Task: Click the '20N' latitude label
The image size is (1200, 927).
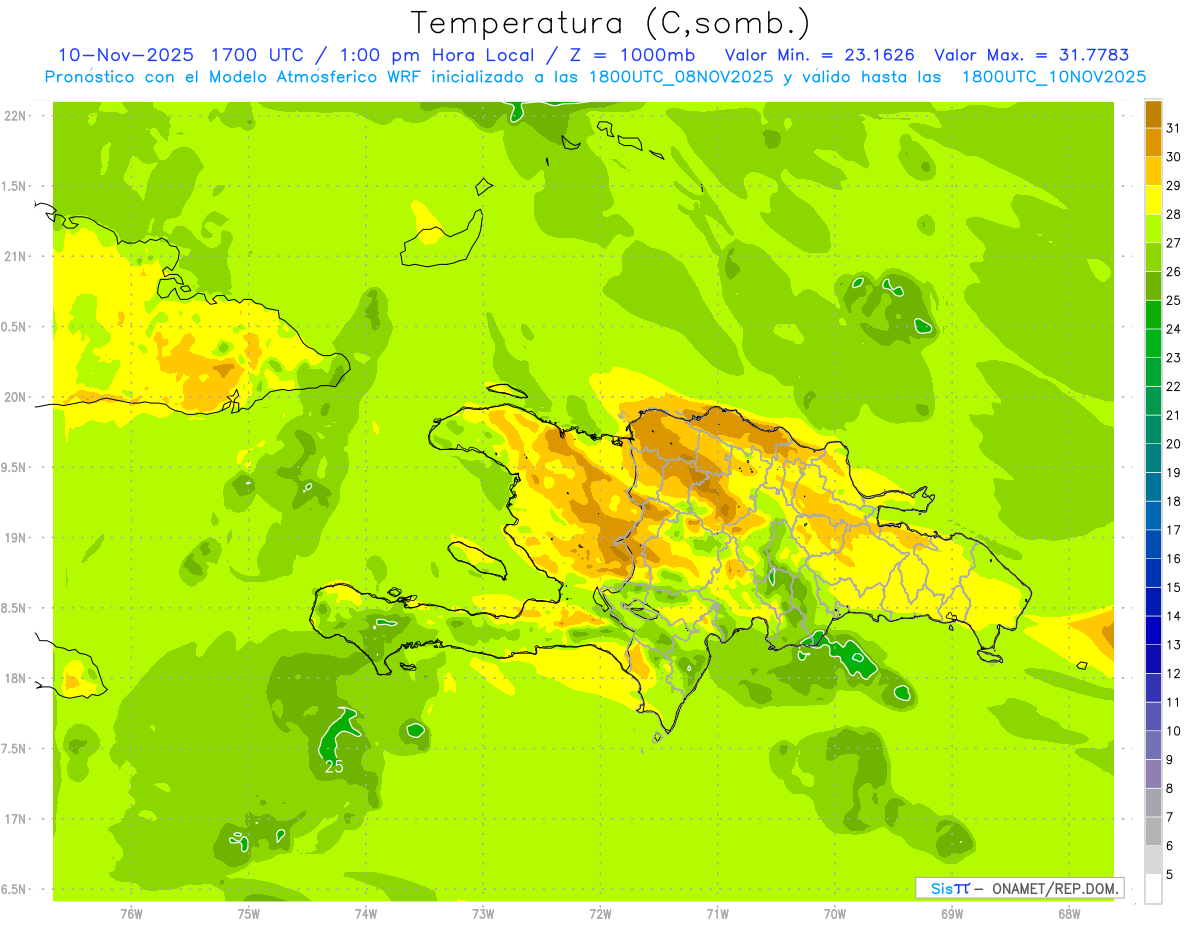Action: coord(15,397)
